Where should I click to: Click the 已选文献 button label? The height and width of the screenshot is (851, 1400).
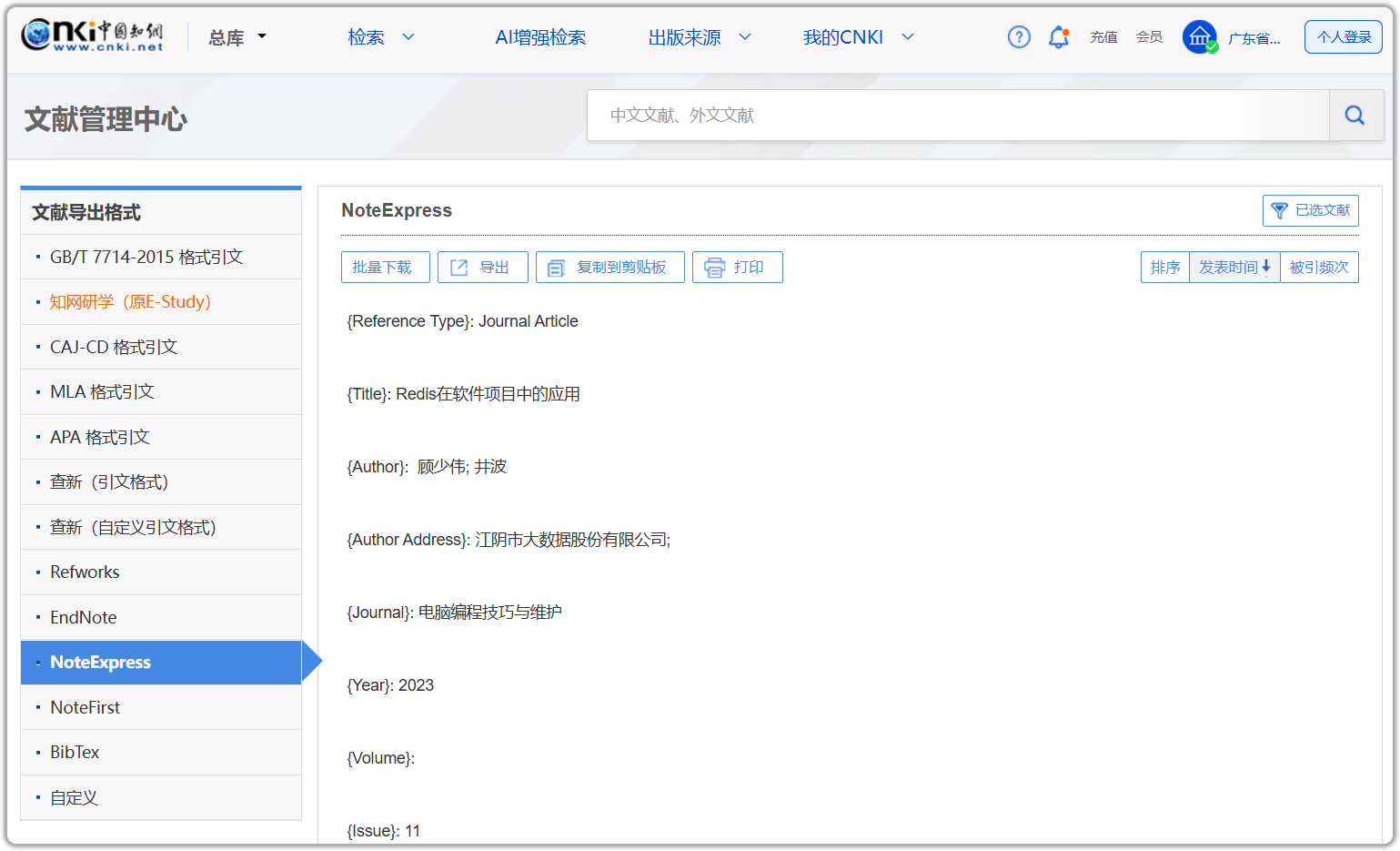tap(1323, 210)
